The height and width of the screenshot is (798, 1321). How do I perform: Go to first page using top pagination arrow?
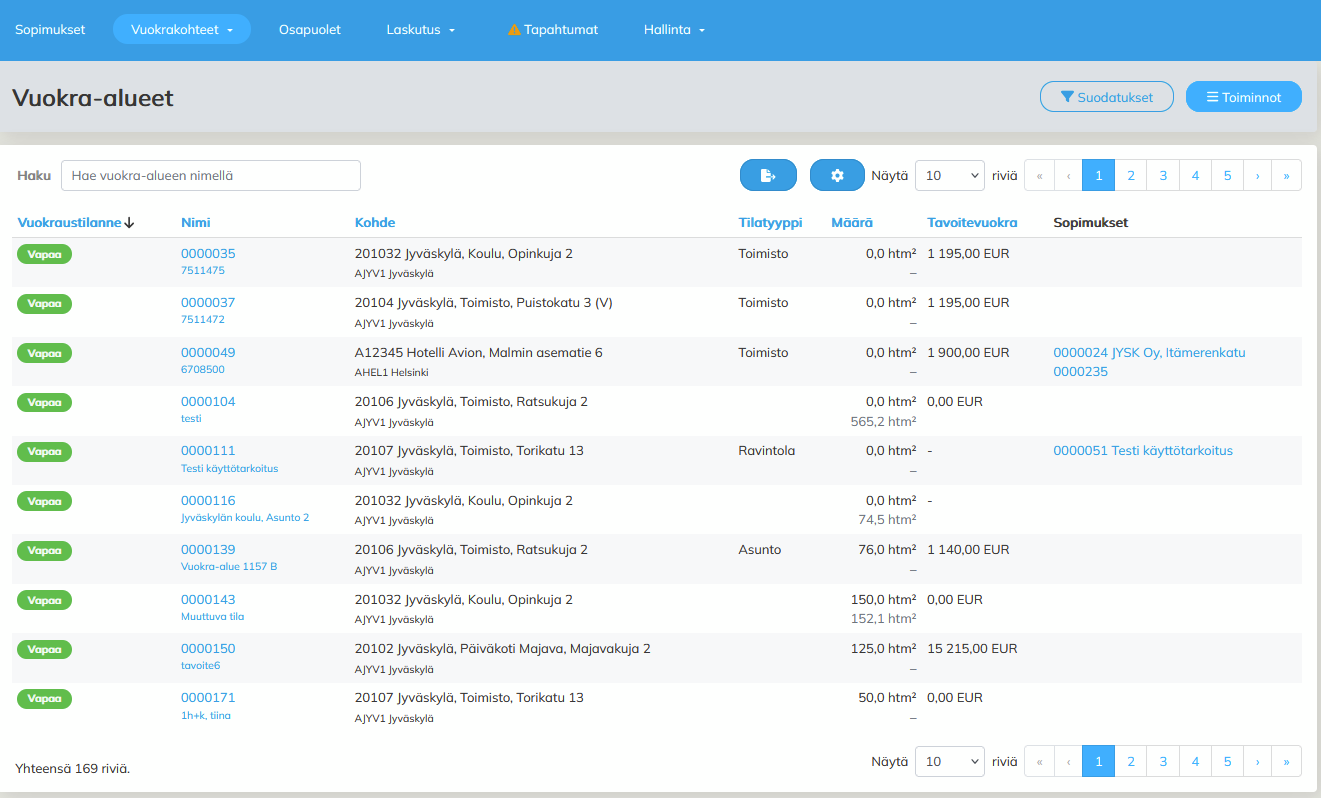1040,175
